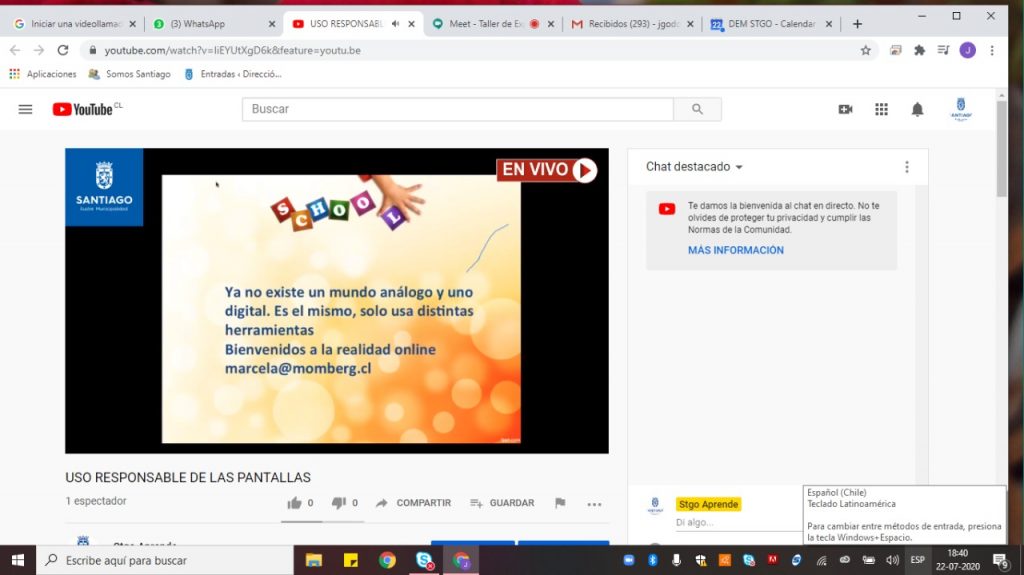Switch to the Iniciar una videollamada tab
Image resolution: width=1024 pixels, height=575 pixels.
[74, 24]
